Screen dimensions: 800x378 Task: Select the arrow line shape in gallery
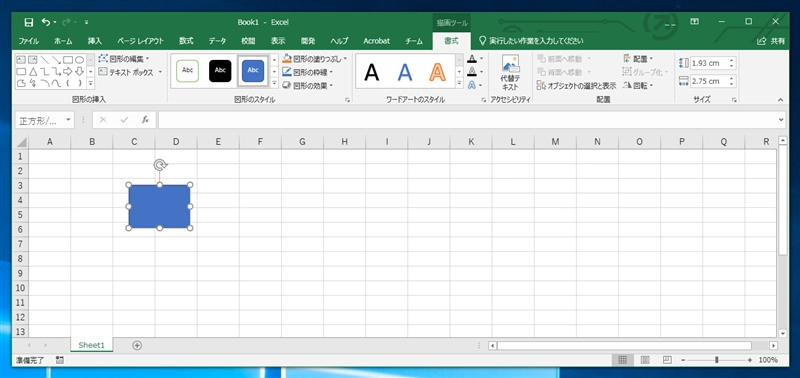(x=56, y=60)
